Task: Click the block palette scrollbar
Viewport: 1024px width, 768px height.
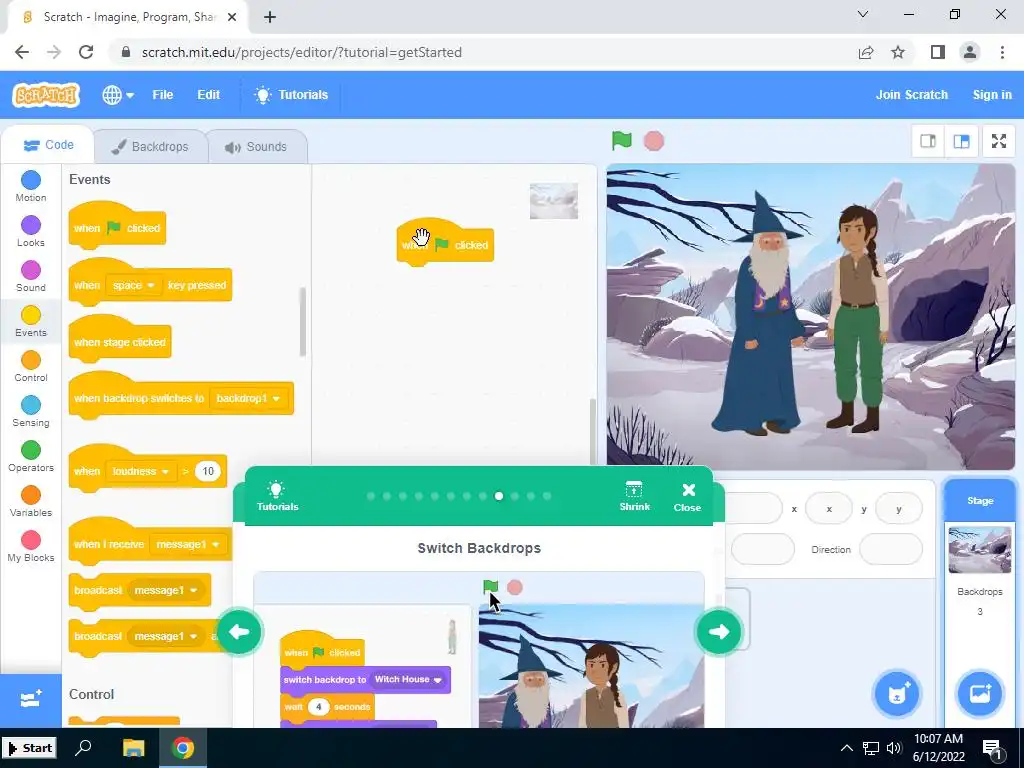Action: (x=302, y=321)
